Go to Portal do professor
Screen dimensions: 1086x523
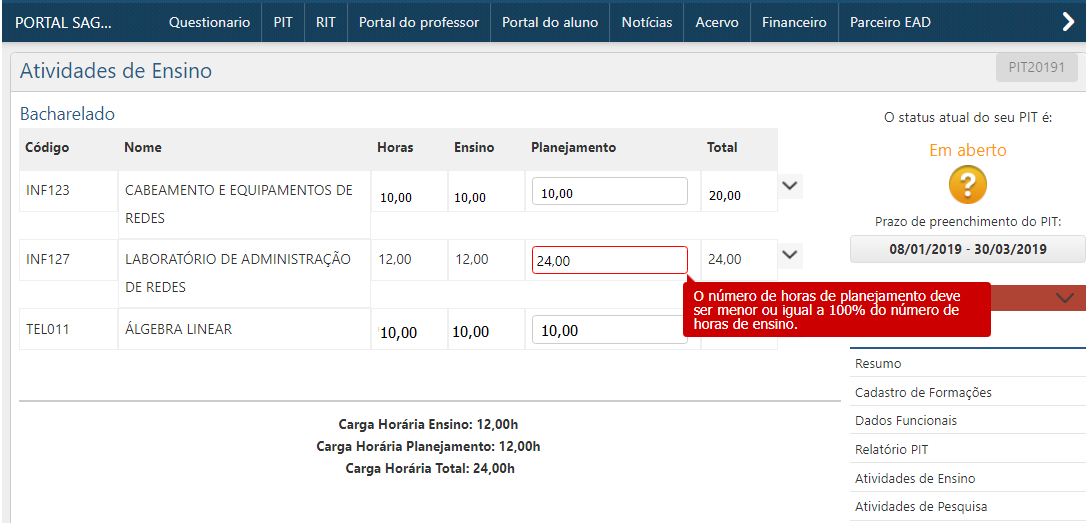418,22
